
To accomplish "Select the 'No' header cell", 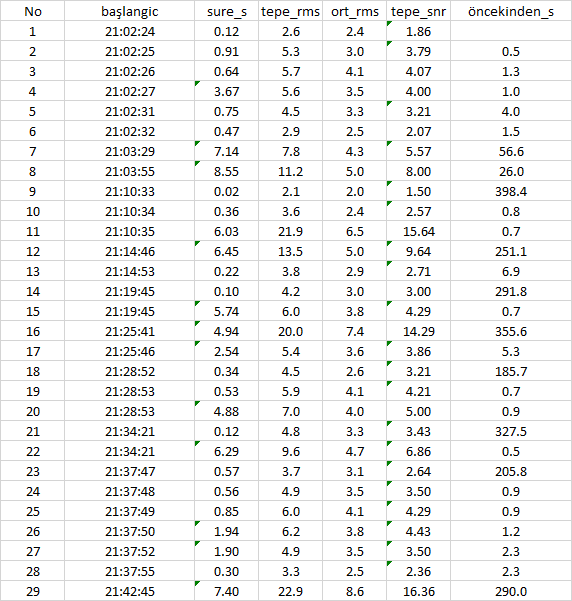I will click(33, 11).
